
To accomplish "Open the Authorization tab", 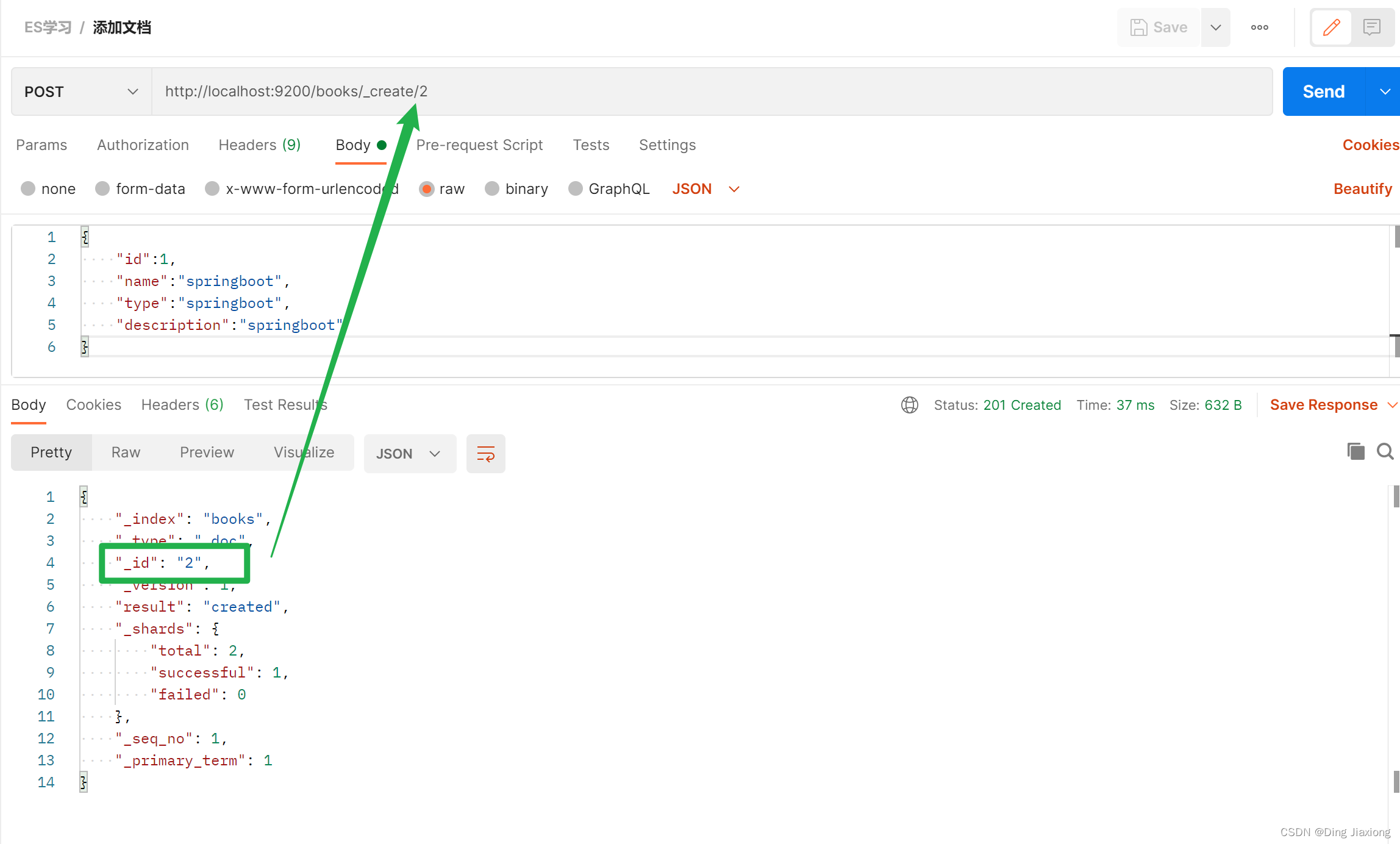I will (x=143, y=145).
